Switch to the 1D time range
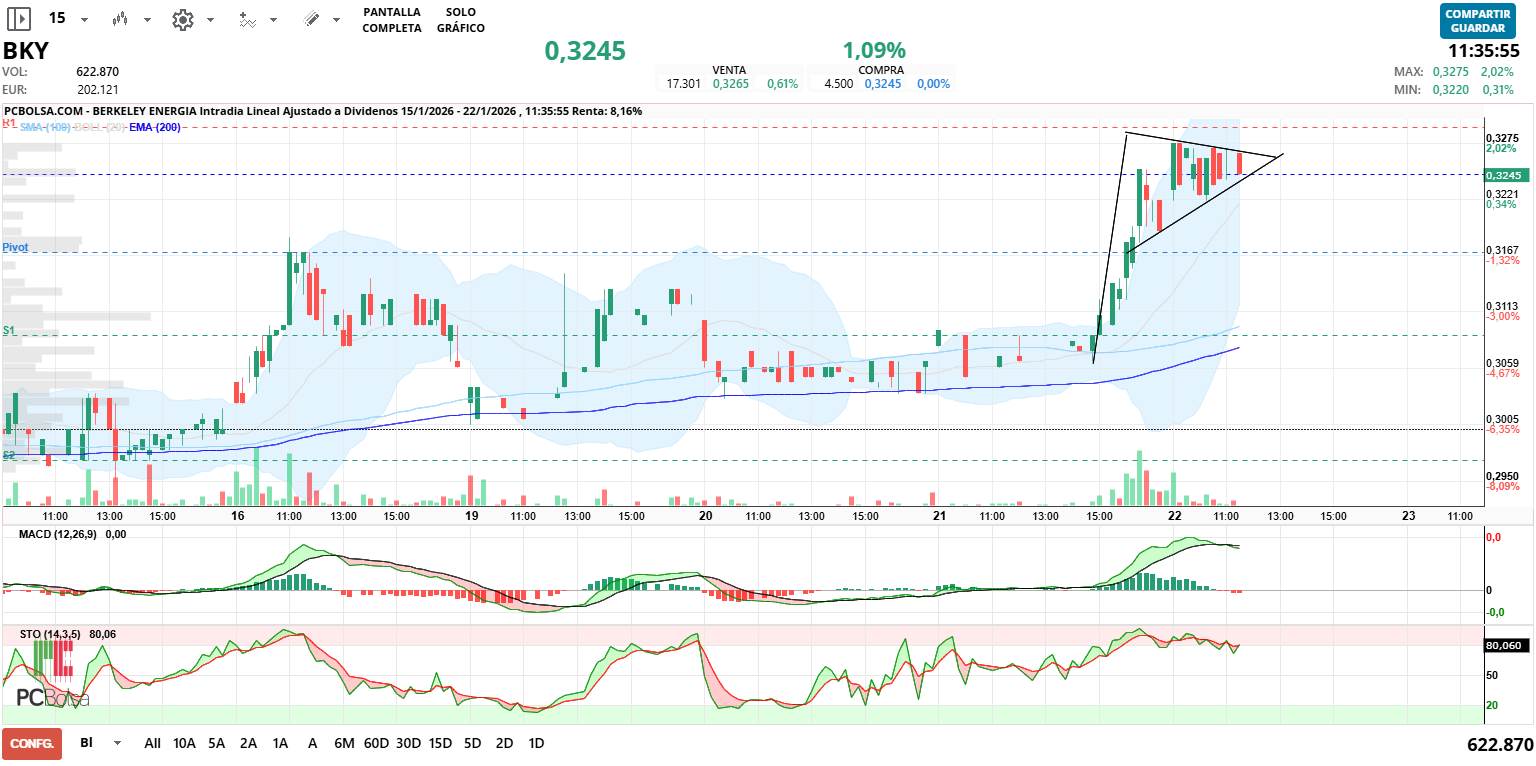The width and height of the screenshot is (1536, 766). coord(536,743)
